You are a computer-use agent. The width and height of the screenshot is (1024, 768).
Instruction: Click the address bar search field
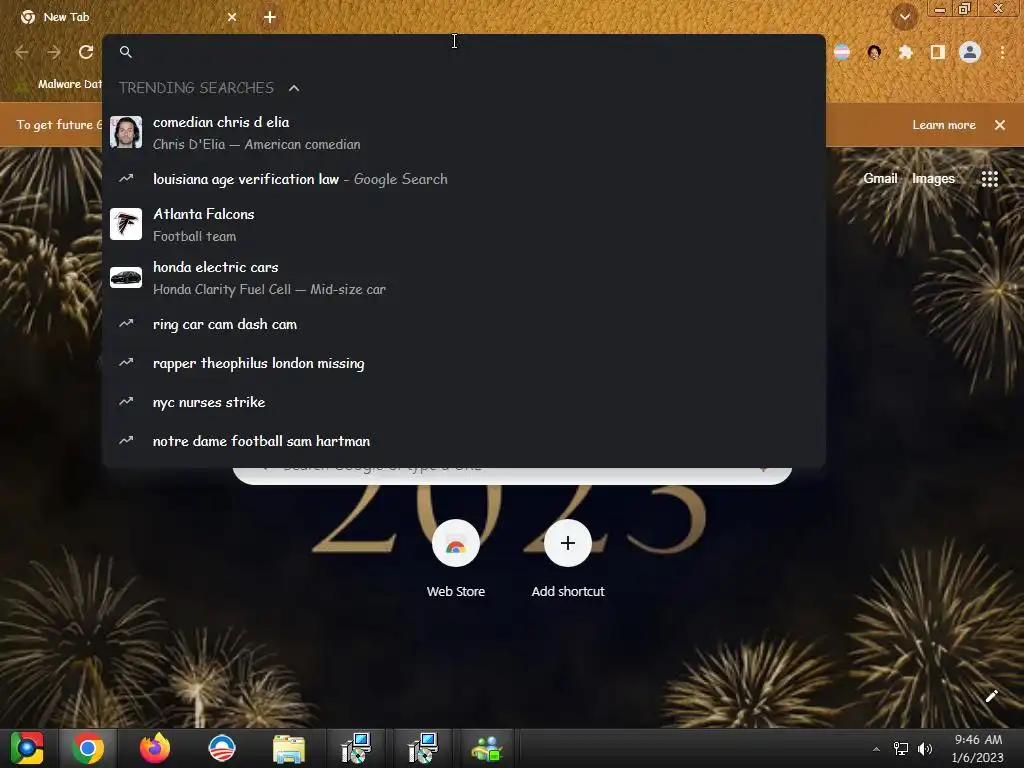coord(464,52)
